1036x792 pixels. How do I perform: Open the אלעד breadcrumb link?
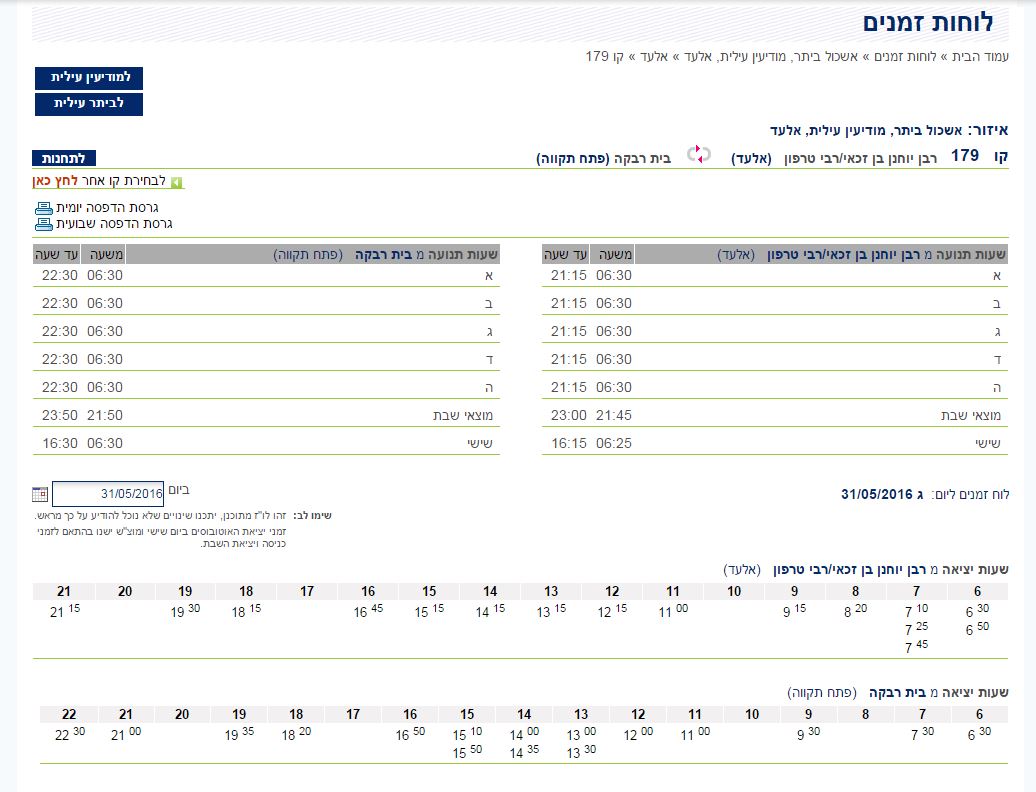tap(654, 57)
